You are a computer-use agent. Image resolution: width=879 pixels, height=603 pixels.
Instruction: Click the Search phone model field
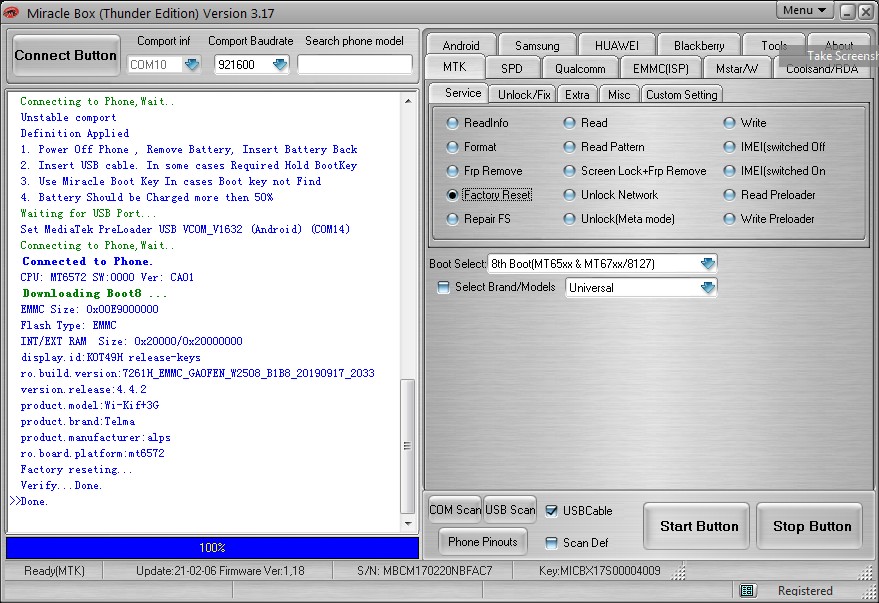[355, 64]
